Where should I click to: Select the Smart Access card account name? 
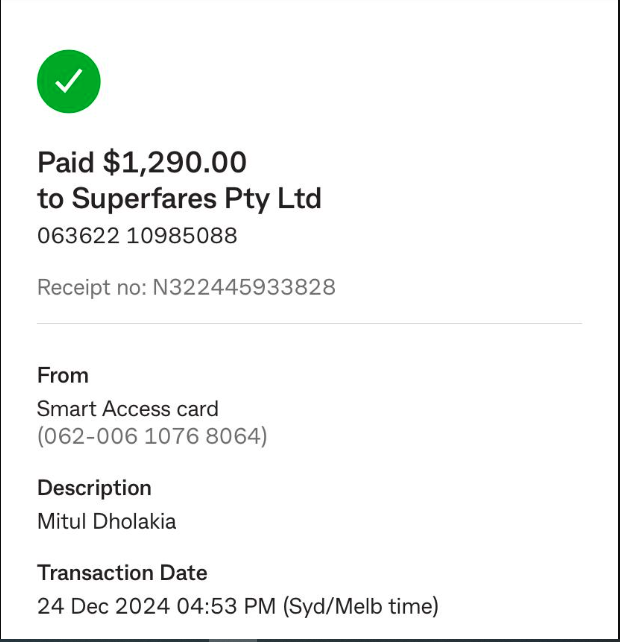pyautogui.click(x=128, y=409)
